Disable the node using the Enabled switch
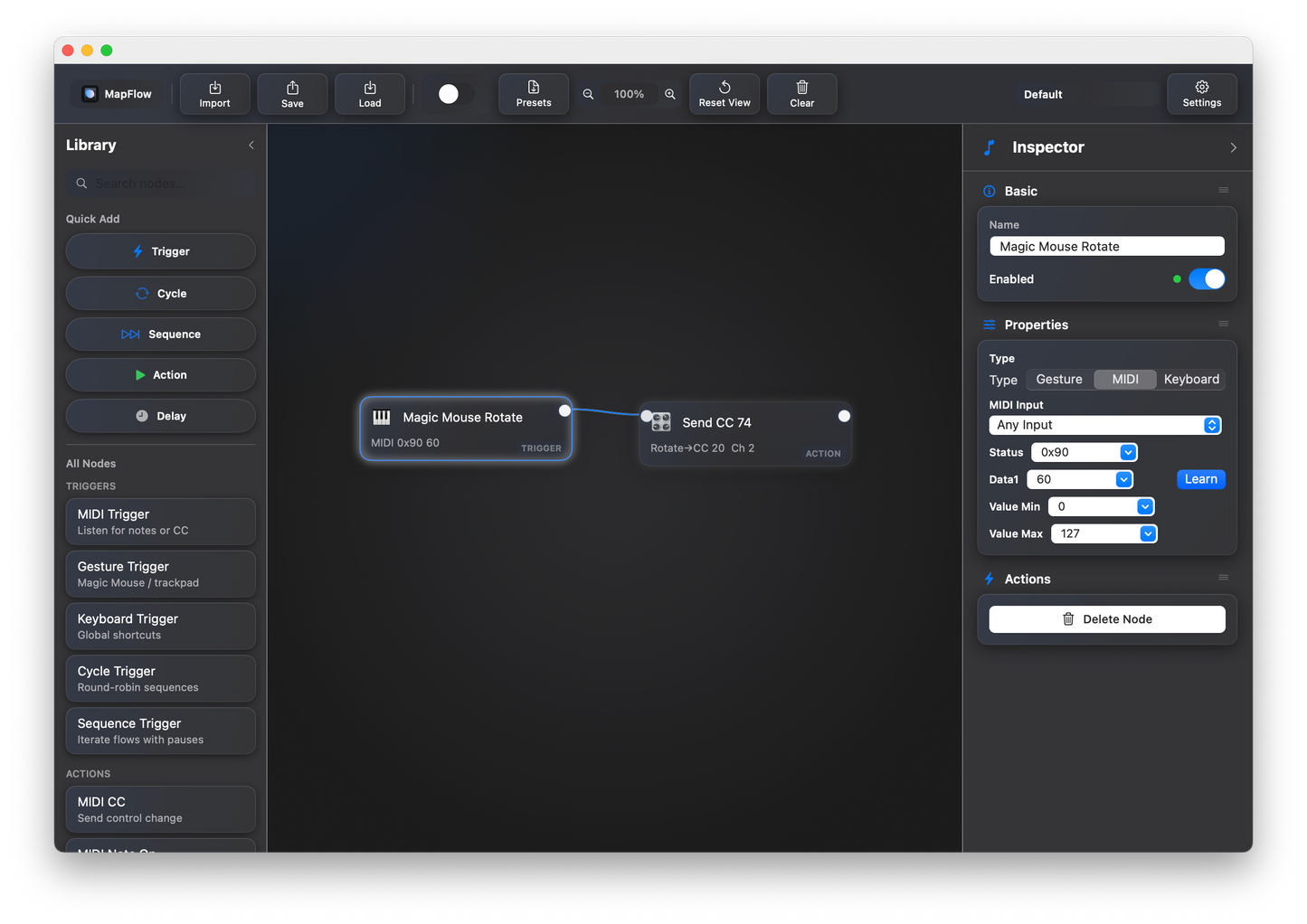 pyautogui.click(x=1207, y=278)
